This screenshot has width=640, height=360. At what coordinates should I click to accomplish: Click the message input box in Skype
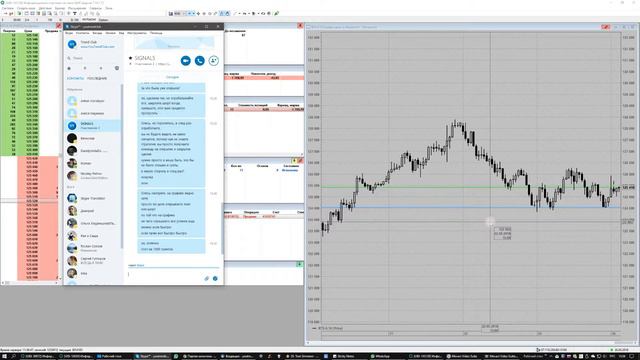click(165, 274)
